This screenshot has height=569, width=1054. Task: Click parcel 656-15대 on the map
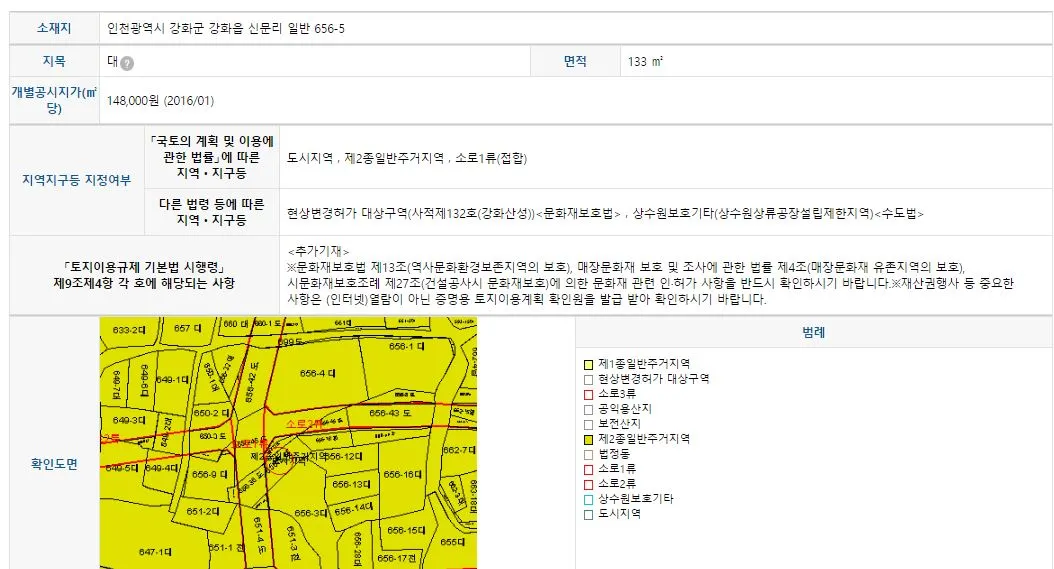coord(406,530)
